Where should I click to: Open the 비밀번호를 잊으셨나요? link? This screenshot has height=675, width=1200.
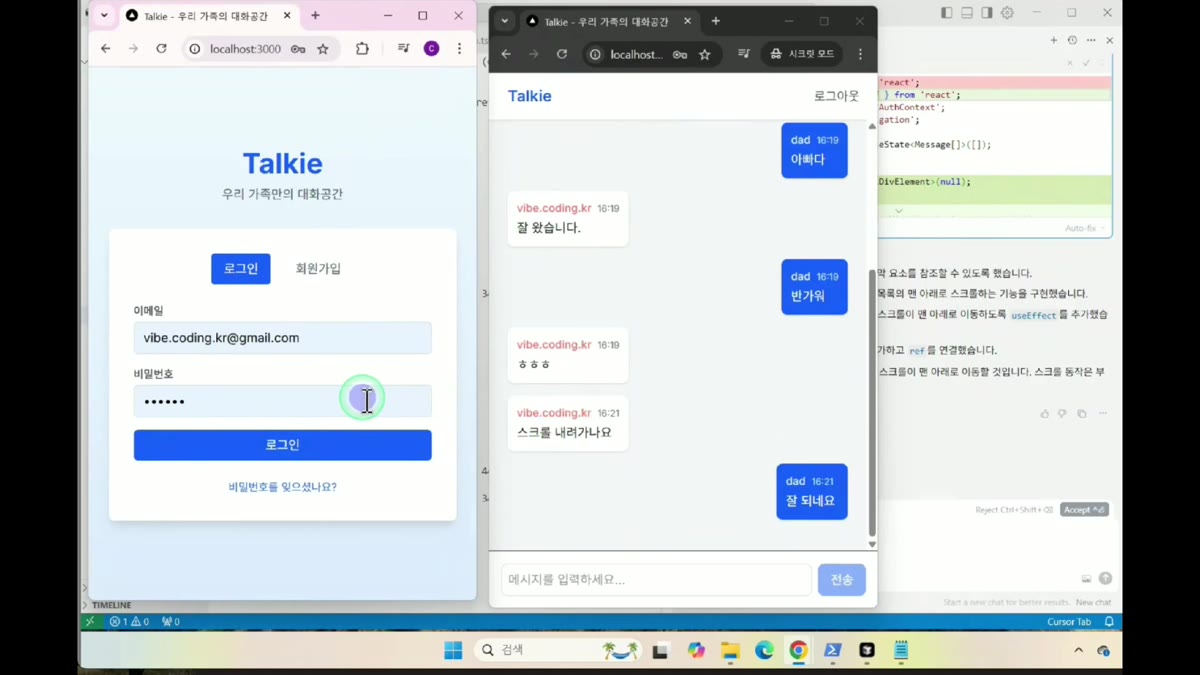point(283,487)
